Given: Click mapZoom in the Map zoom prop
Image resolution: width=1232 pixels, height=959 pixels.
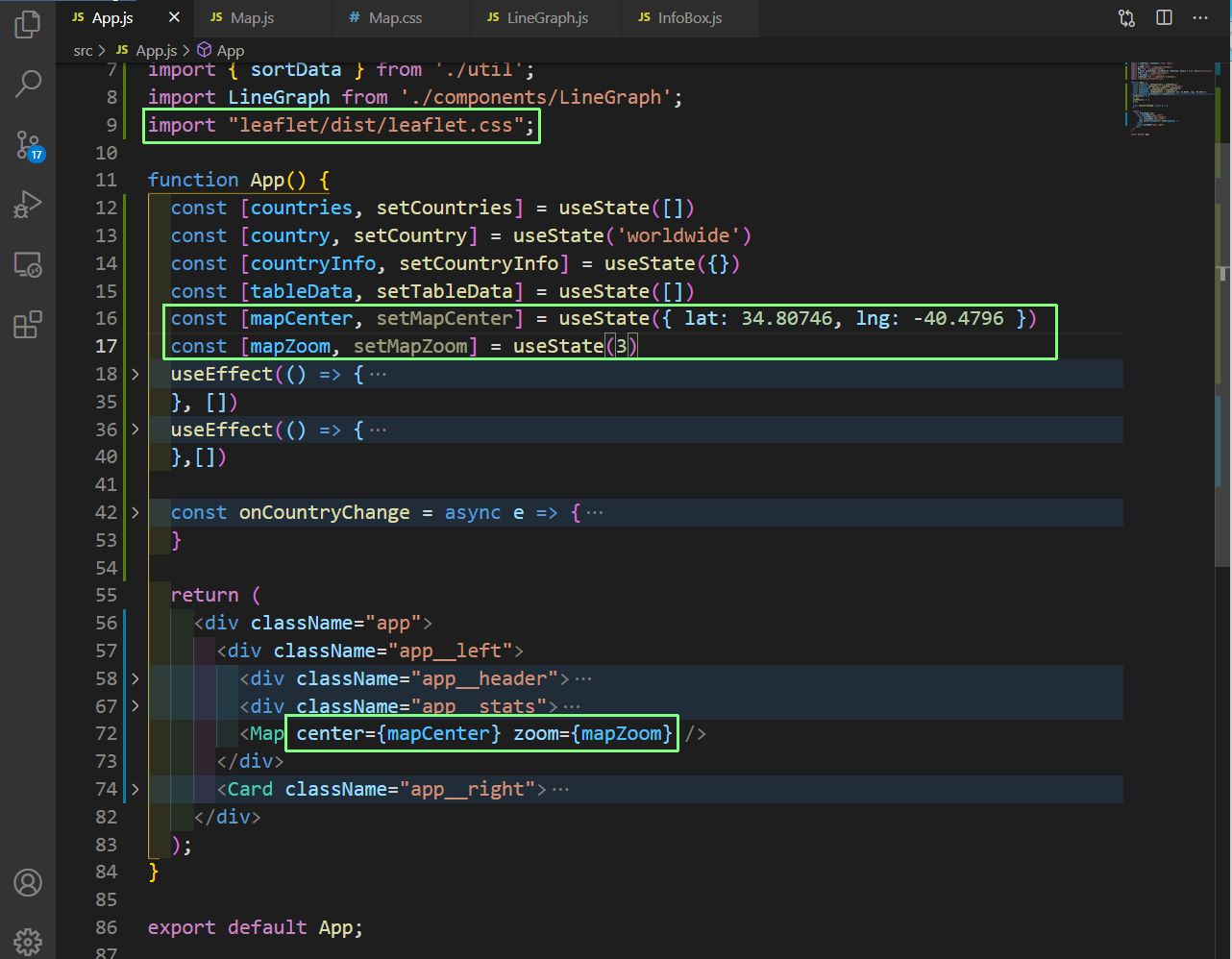Looking at the screenshot, I should pos(622,733).
